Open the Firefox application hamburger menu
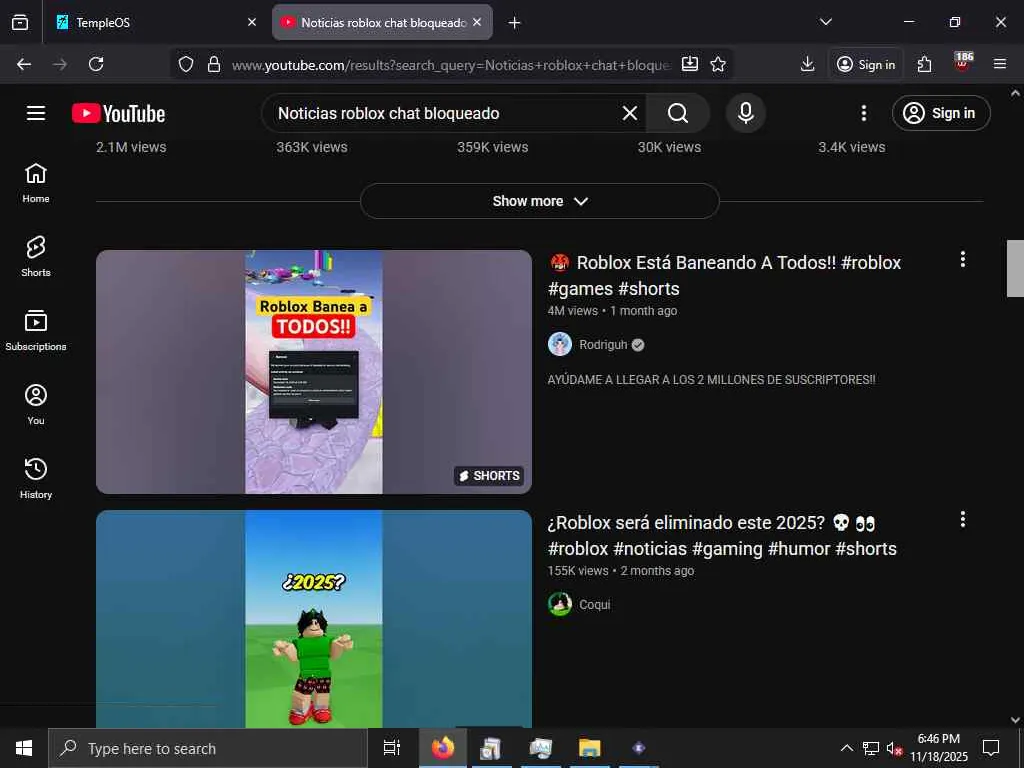This screenshot has width=1024, height=768. pos(999,64)
